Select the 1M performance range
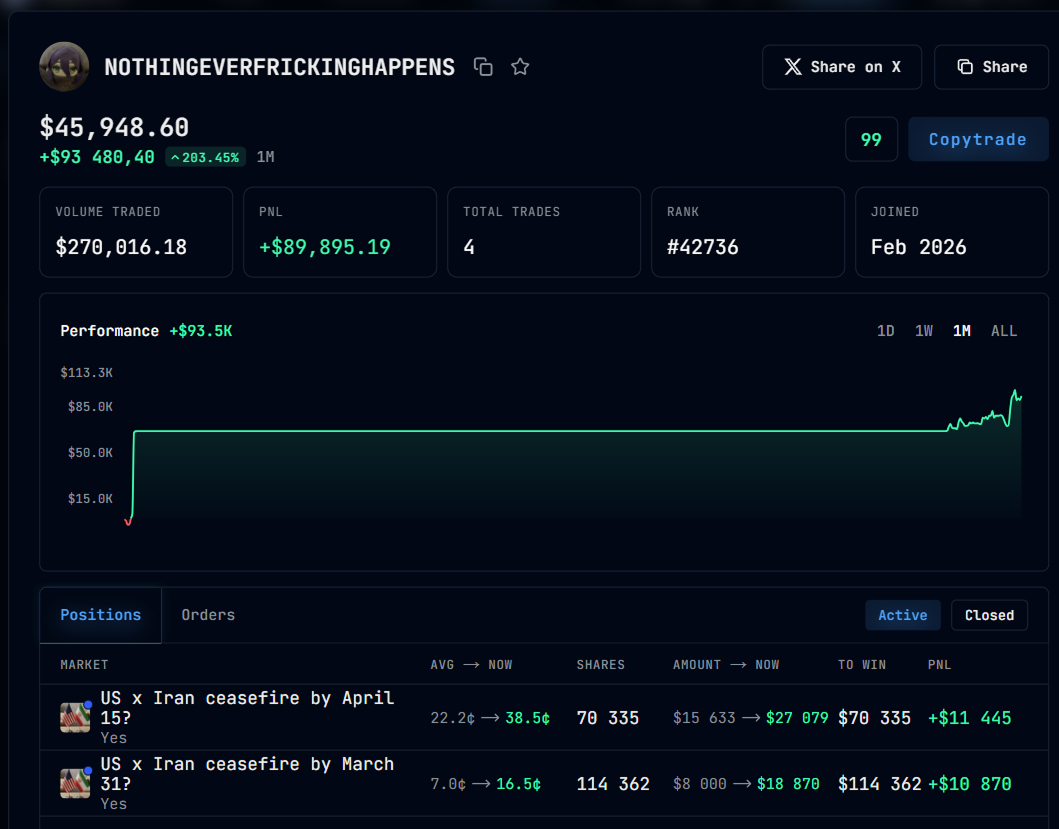 [962, 331]
